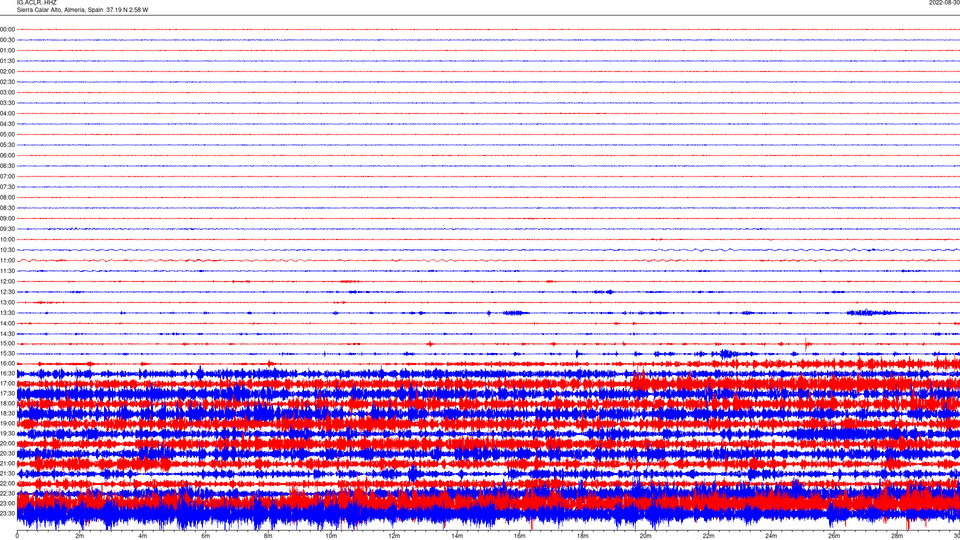Select the 11:00 time label
The width and height of the screenshot is (960, 540).
7,260
